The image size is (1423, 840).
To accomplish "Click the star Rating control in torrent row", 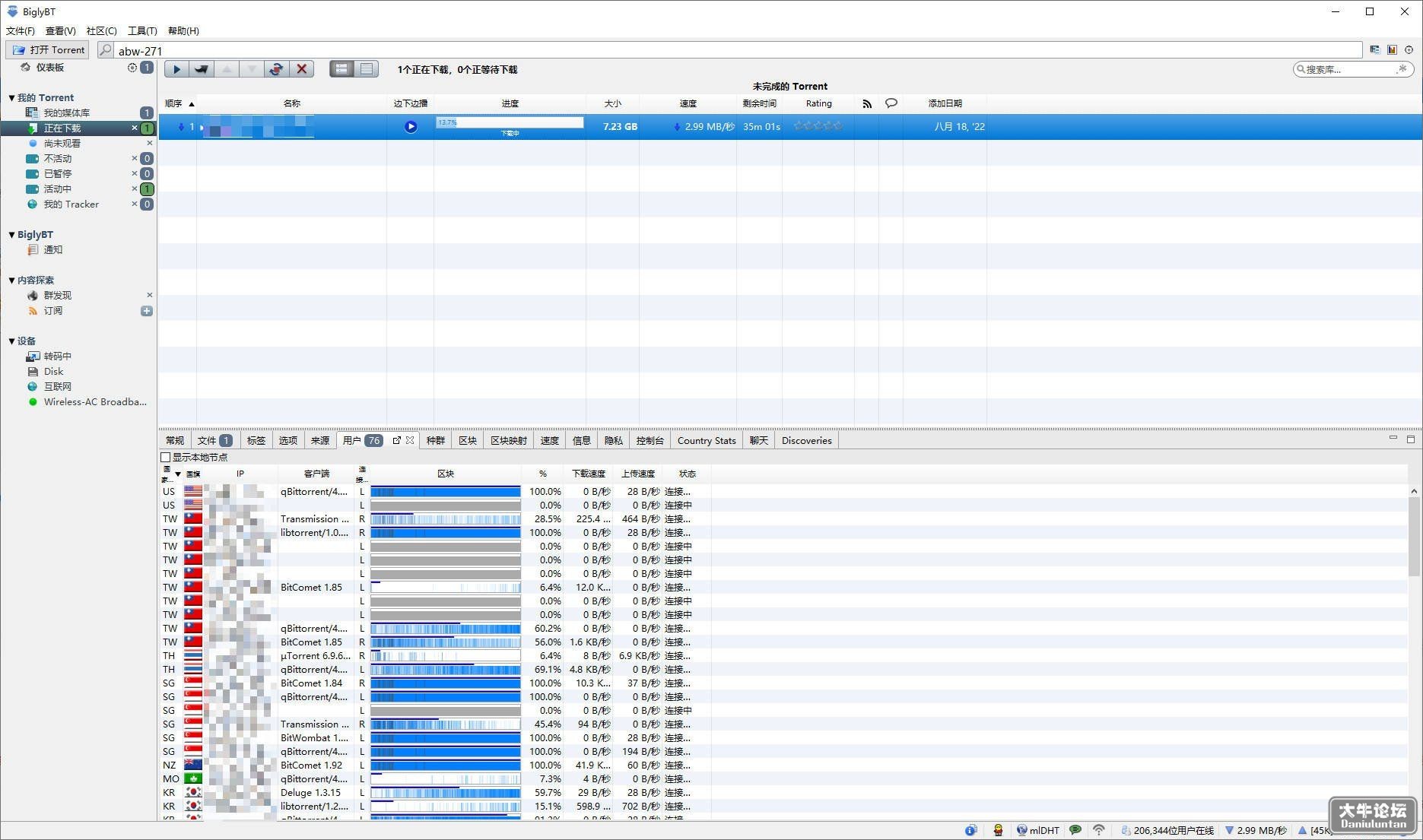I will tap(818, 126).
